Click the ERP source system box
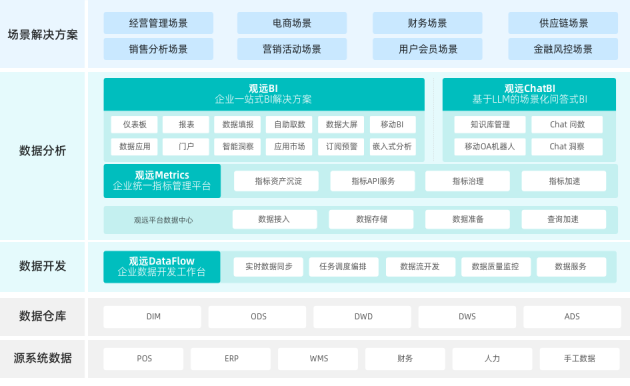This screenshot has height=386, width=630. click(231, 359)
